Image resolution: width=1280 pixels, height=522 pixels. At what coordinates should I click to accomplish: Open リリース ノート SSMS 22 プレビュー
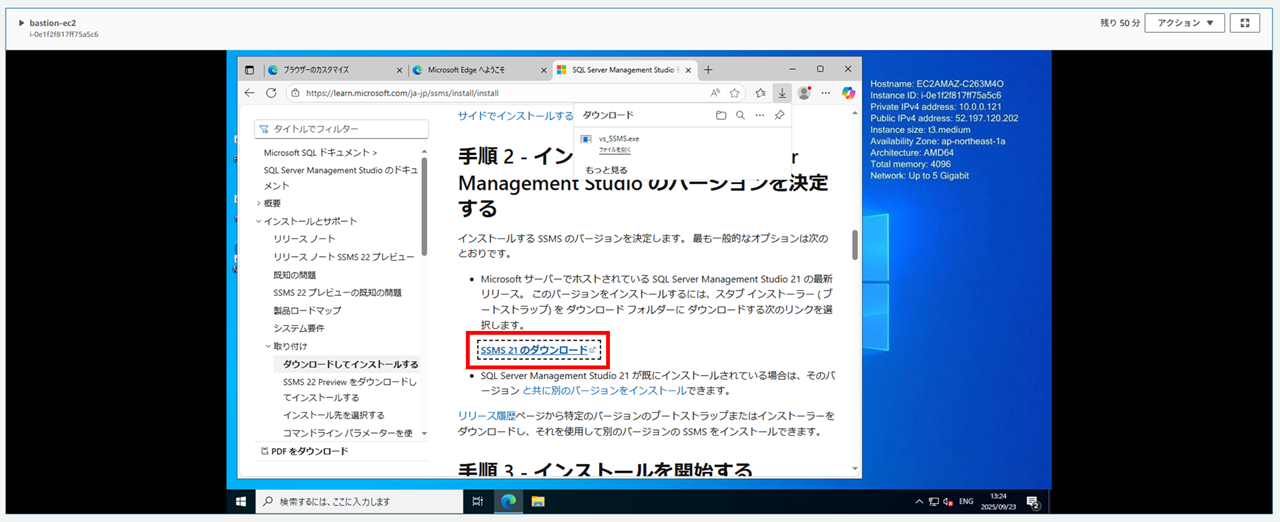pos(343,257)
